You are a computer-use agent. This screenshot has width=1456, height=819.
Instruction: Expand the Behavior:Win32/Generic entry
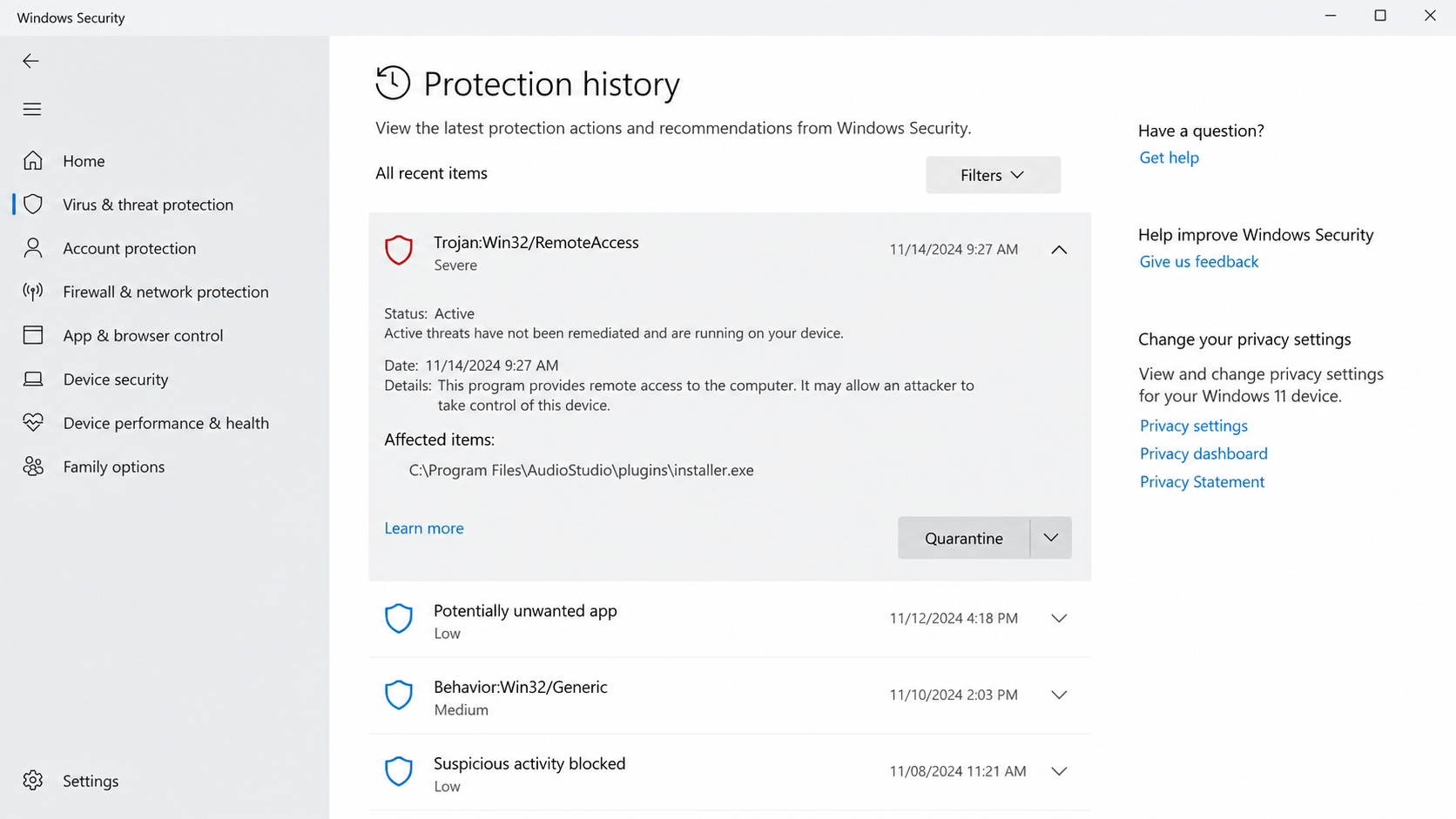pyautogui.click(x=1059, y=695)
